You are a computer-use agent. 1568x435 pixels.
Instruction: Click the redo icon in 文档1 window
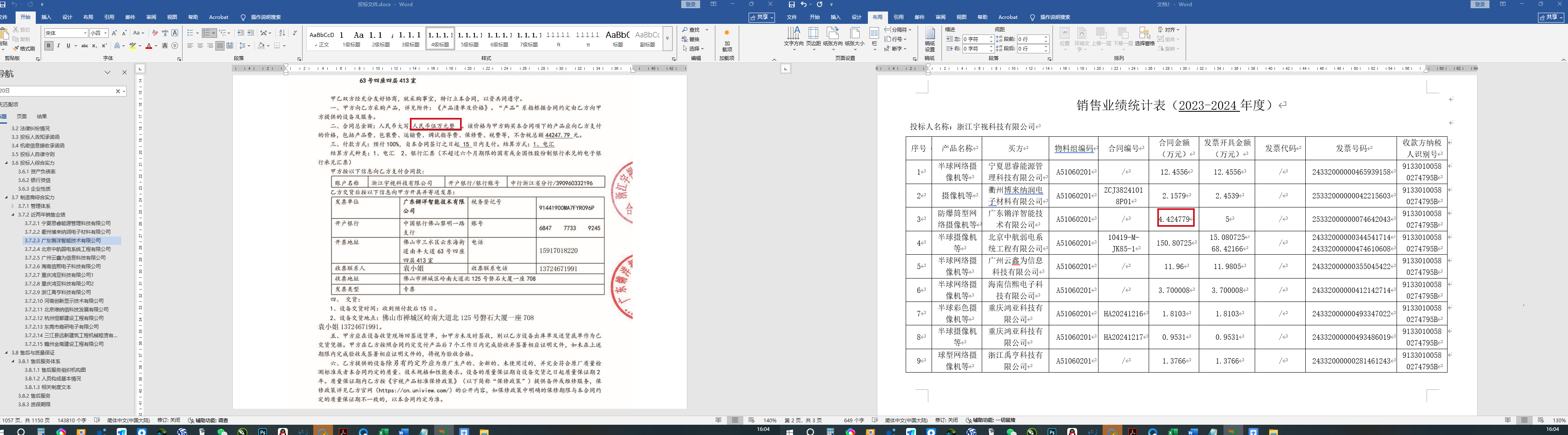click(819, 4)
